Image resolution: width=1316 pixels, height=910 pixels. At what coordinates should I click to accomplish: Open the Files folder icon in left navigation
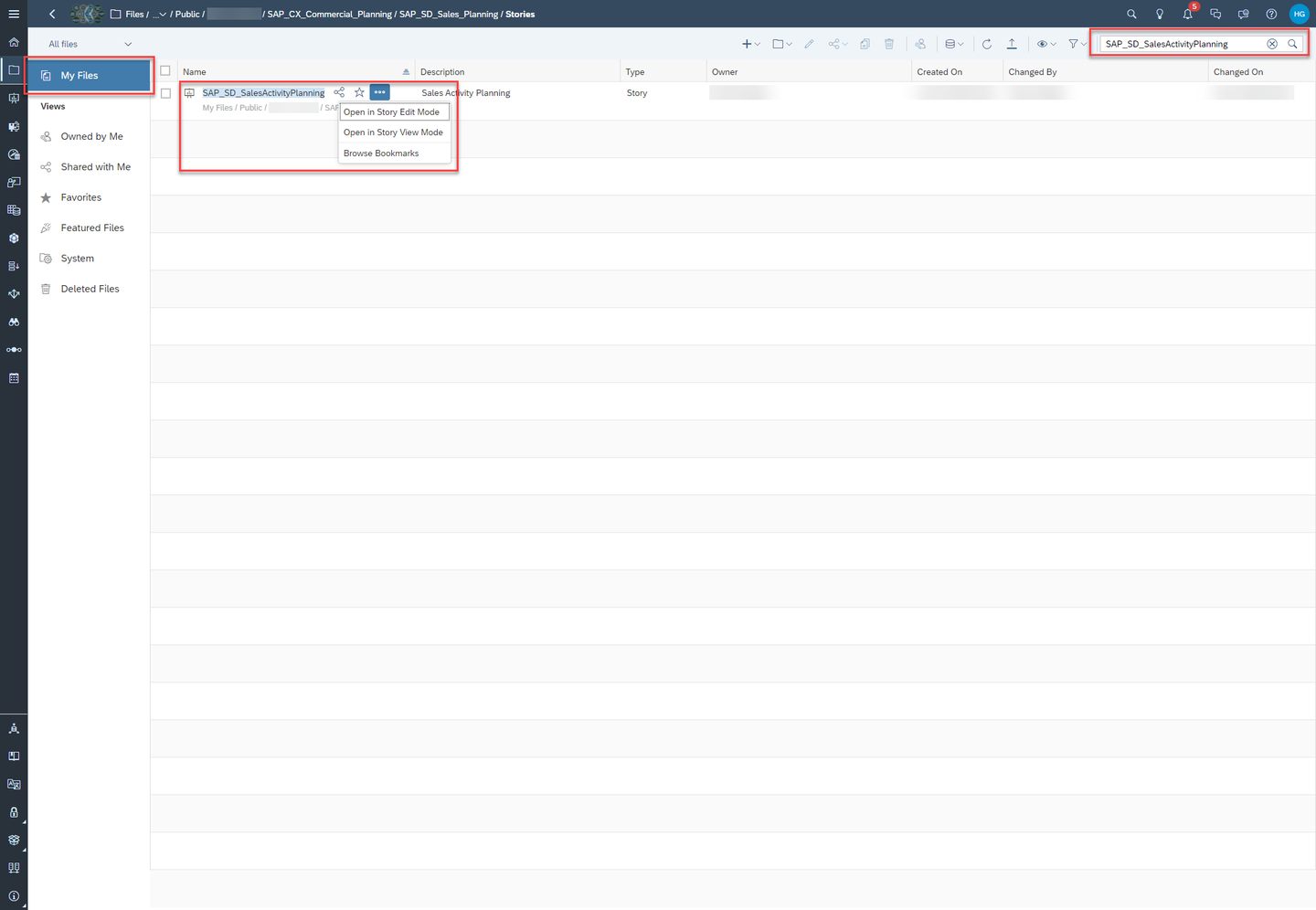[14, 70]
